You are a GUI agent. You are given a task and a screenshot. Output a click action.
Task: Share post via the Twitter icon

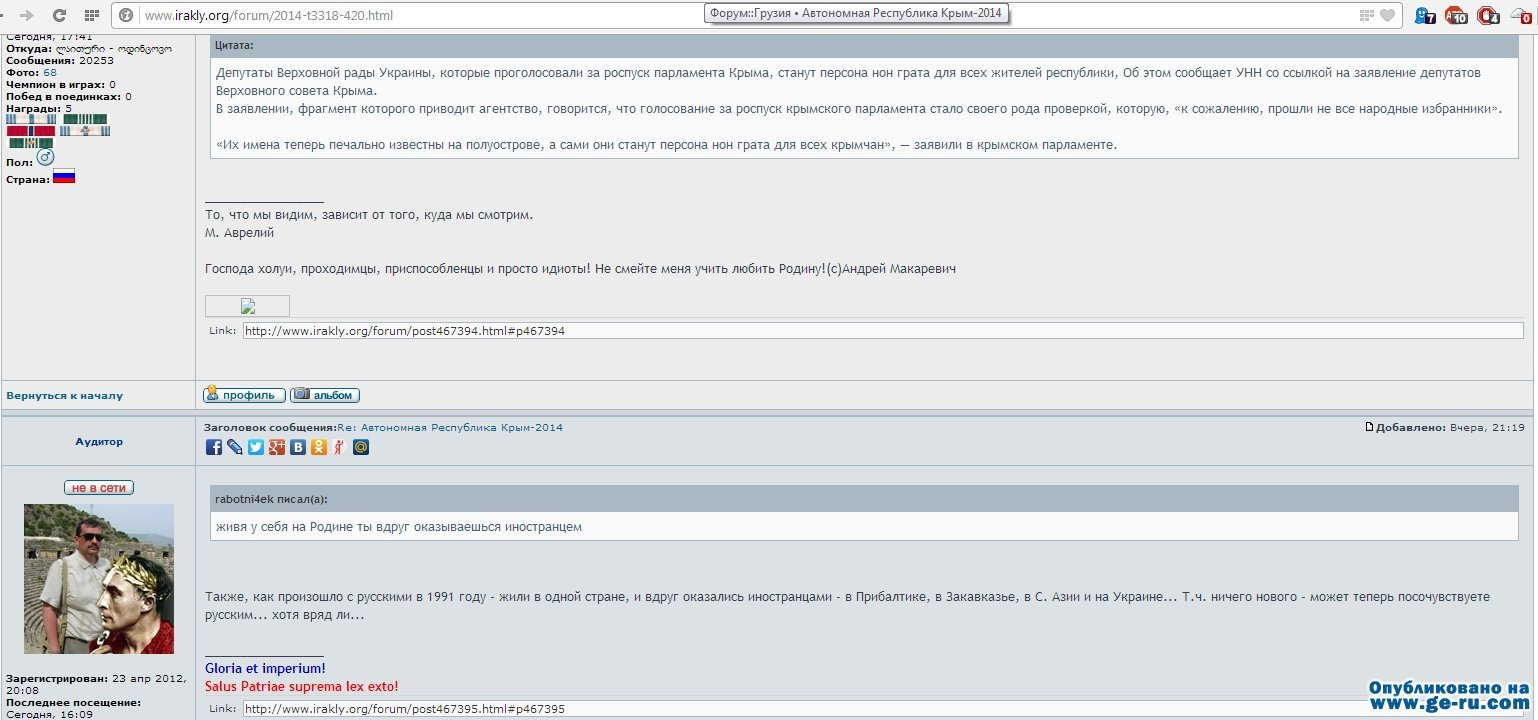click(256, 447)
